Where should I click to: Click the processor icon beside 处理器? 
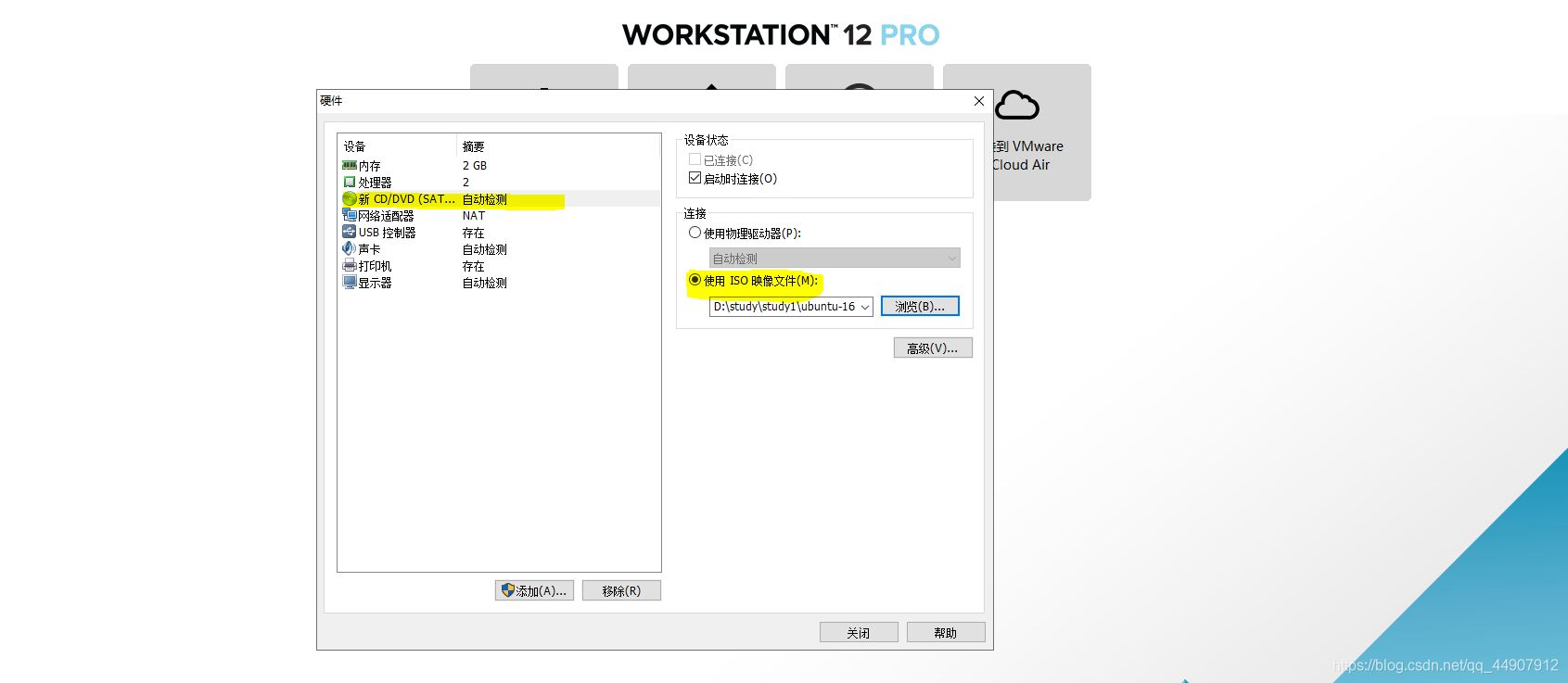click(x=350, y=183)
